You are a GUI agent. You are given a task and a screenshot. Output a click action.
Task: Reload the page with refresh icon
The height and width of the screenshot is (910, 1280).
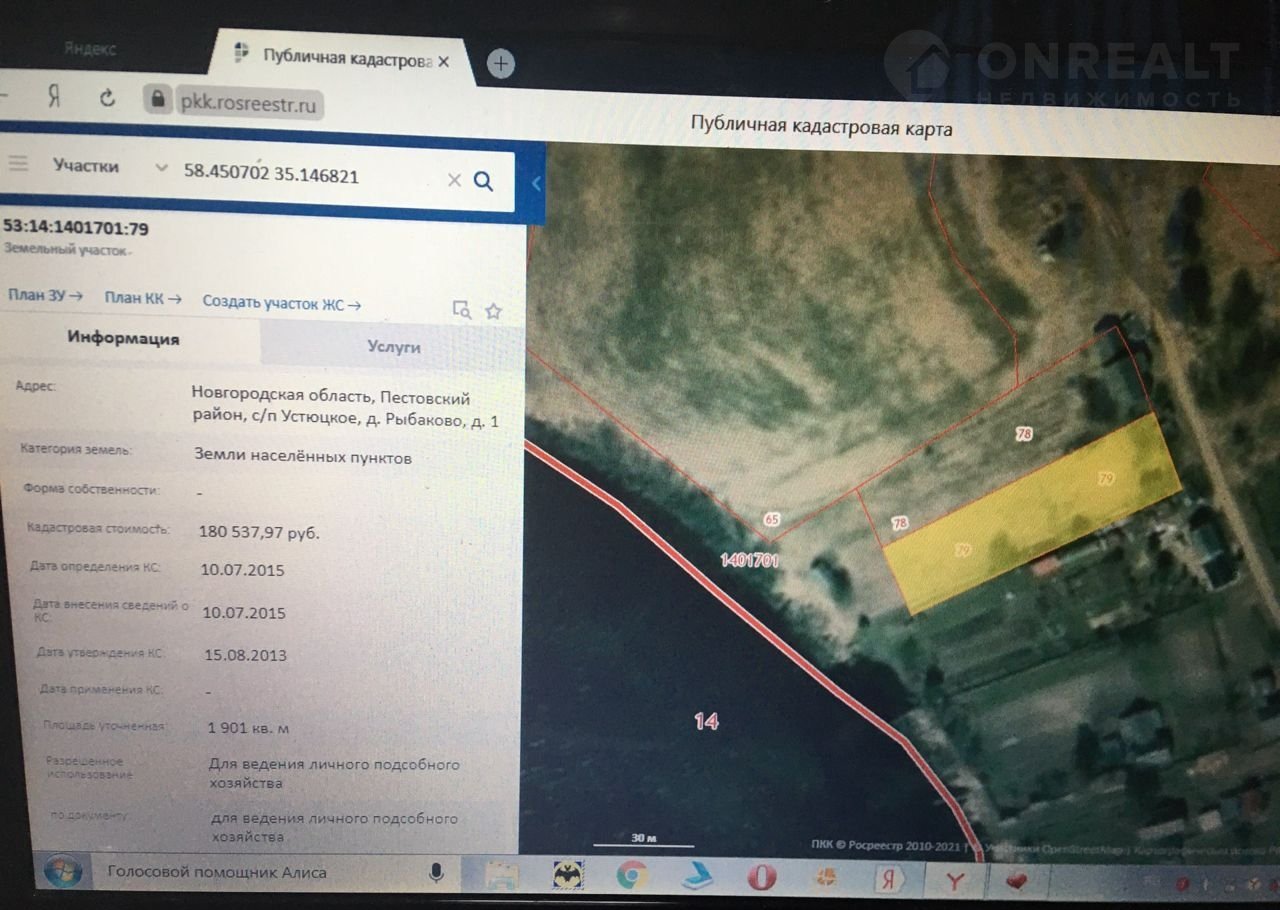(x=107, y=98)
